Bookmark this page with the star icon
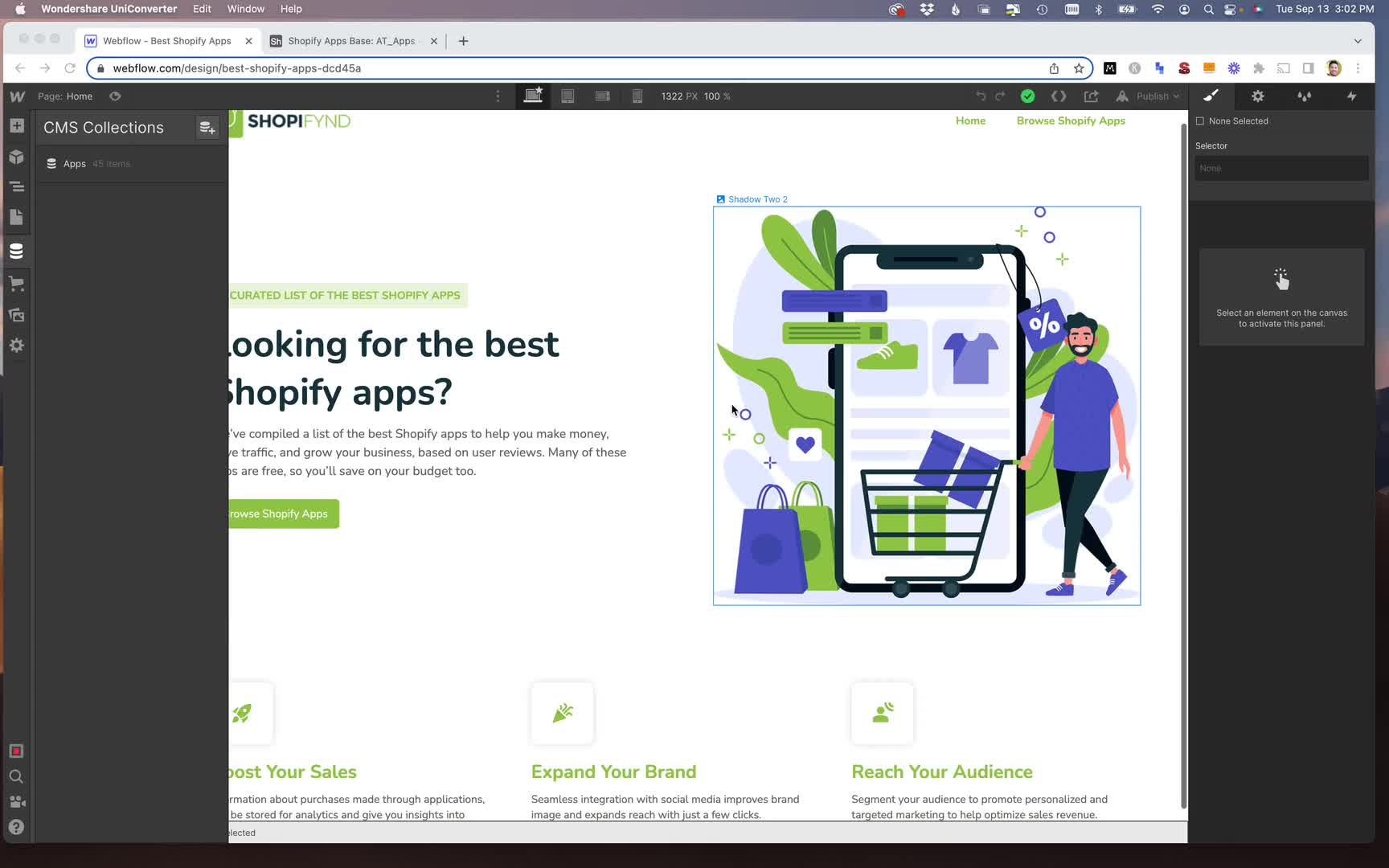 pos(1079,68)
